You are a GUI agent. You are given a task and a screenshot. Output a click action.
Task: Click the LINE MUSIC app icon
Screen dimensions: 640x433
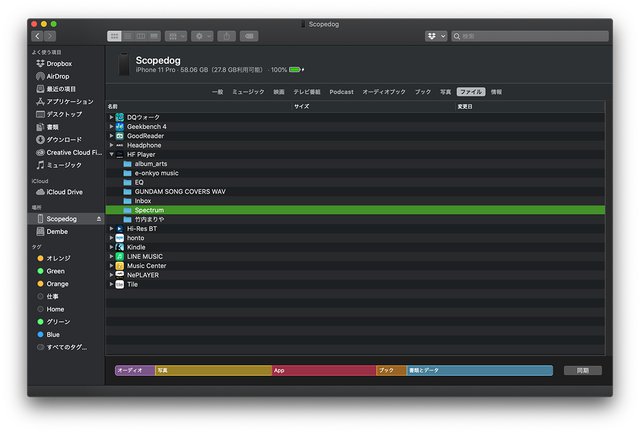(119, 256)
